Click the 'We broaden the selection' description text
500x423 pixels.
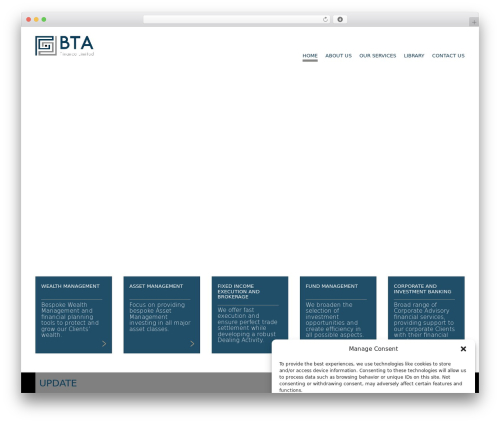(x=334, y=320)
